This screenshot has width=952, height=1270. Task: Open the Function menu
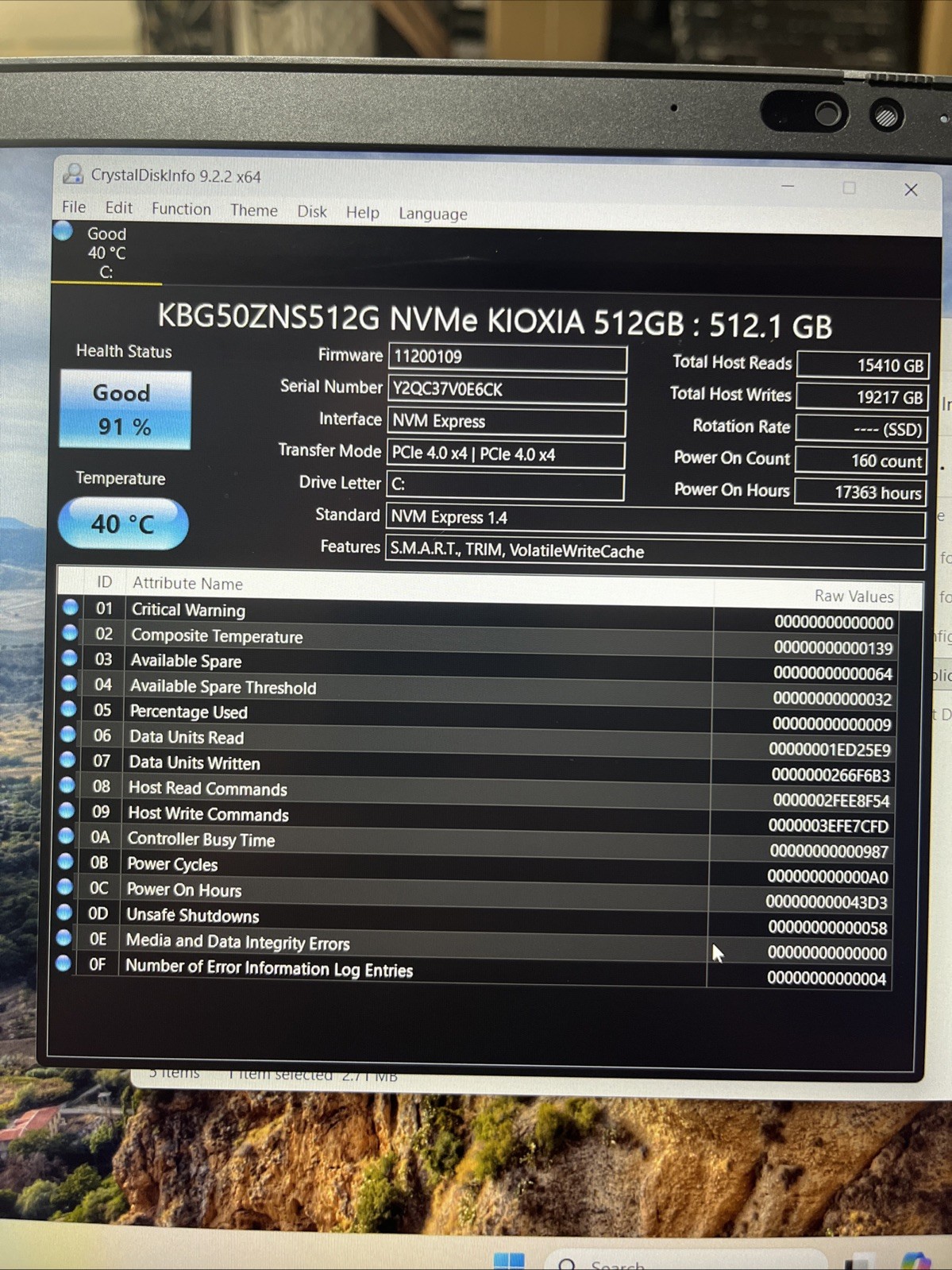(x=181, y=209)
